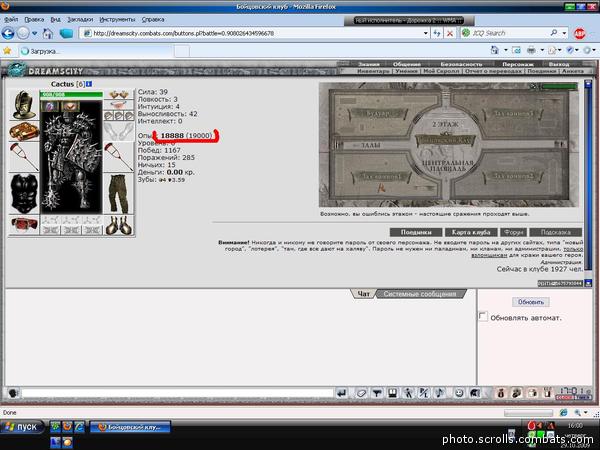Click the Обновить button
Image resolution: width=600 pixels, height=450 pixels.
point(531,302)
